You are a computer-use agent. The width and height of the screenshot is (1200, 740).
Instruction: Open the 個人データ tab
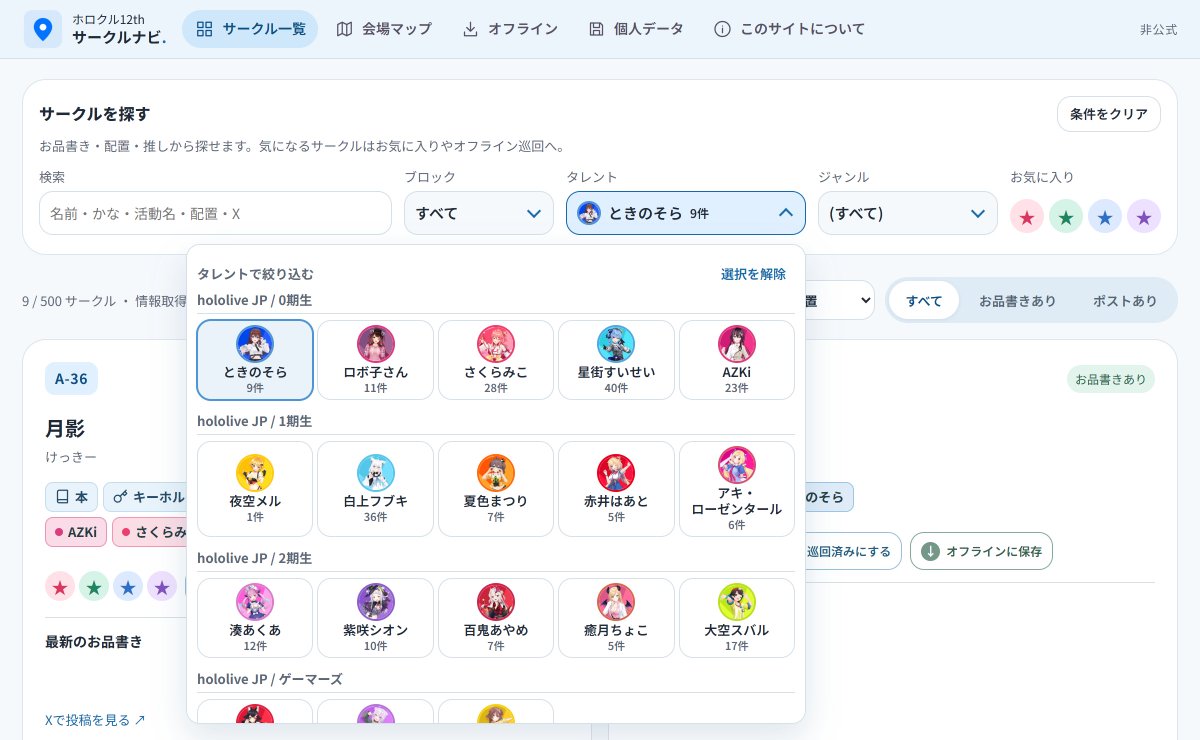tap(636, 29)
